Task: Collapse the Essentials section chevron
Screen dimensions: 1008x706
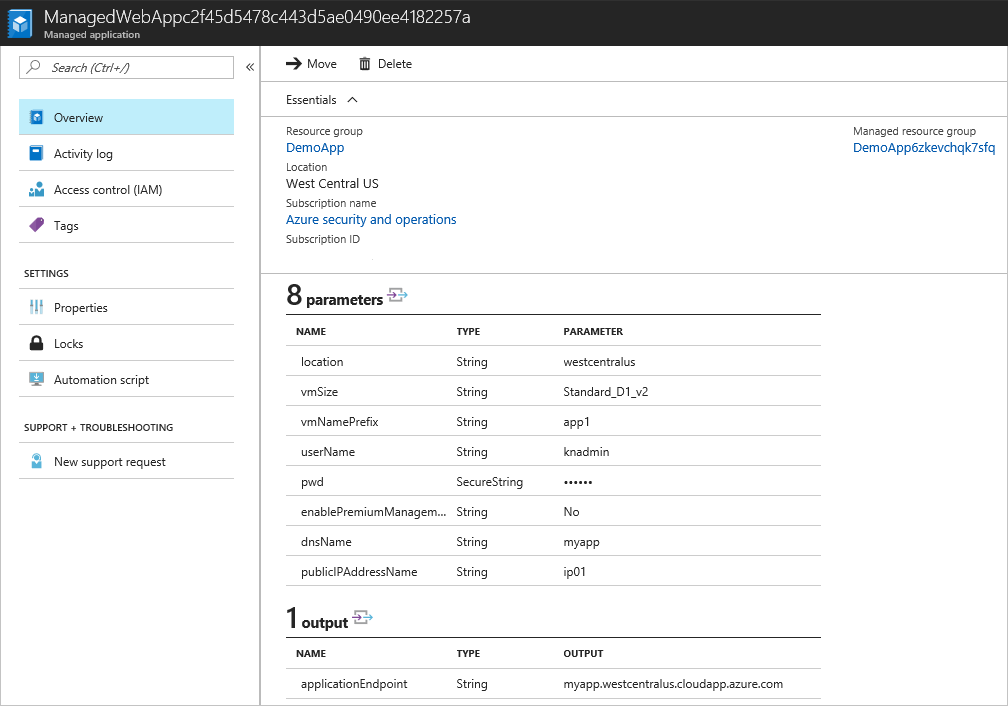Action: 352,100
